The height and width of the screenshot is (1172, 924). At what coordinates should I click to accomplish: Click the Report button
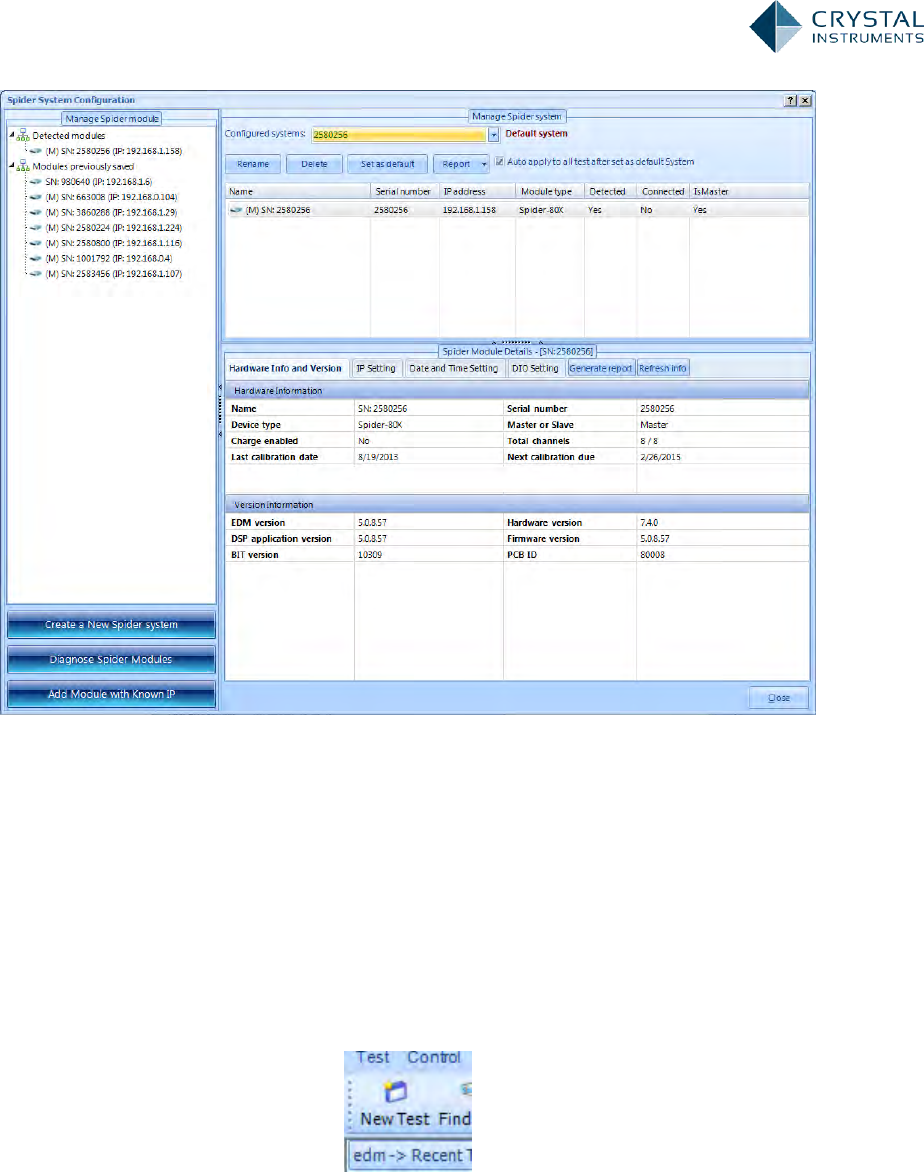pos(456,164)
